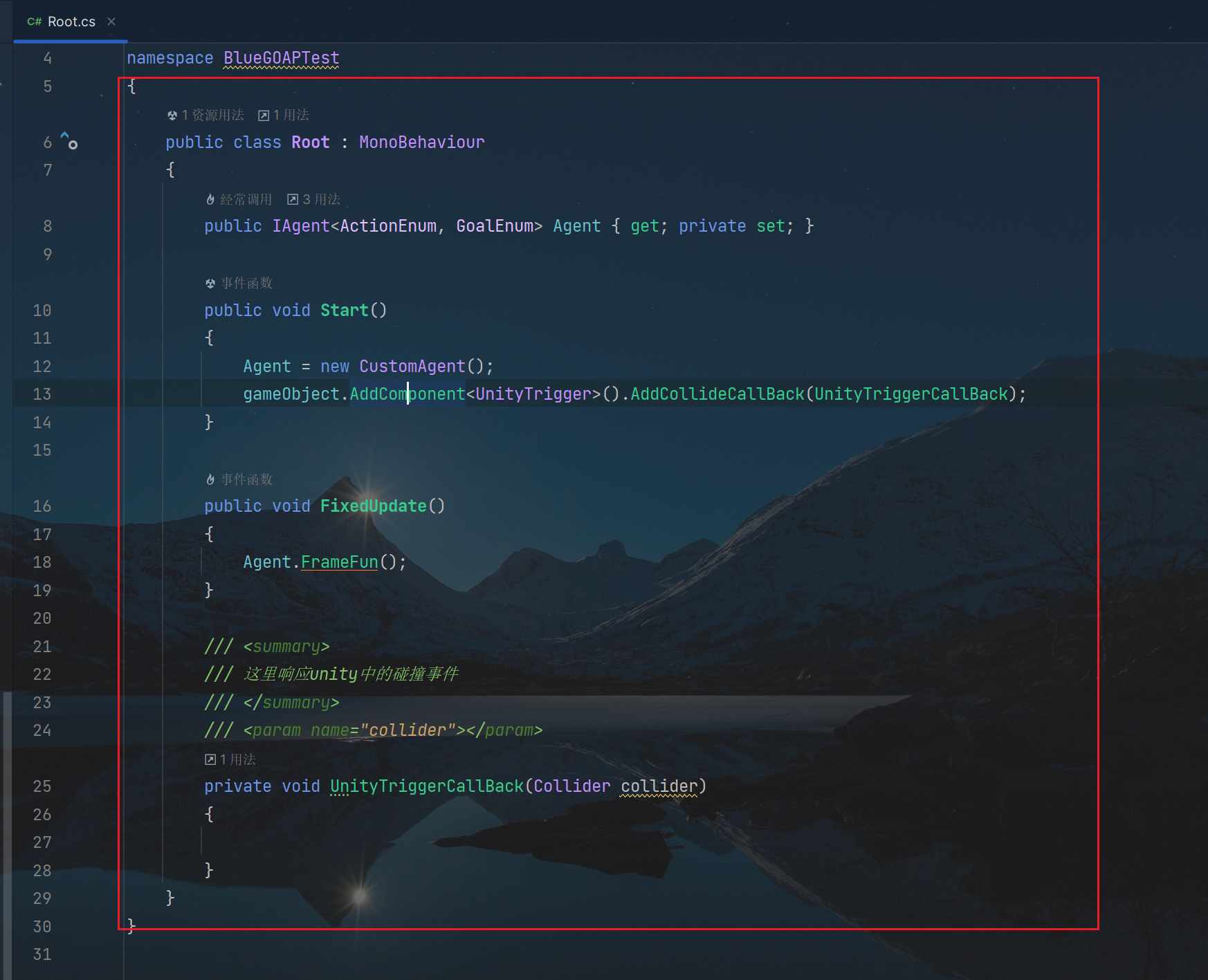Click GoalEnum type argument
1208x980 pixels.
coord(495,226)
